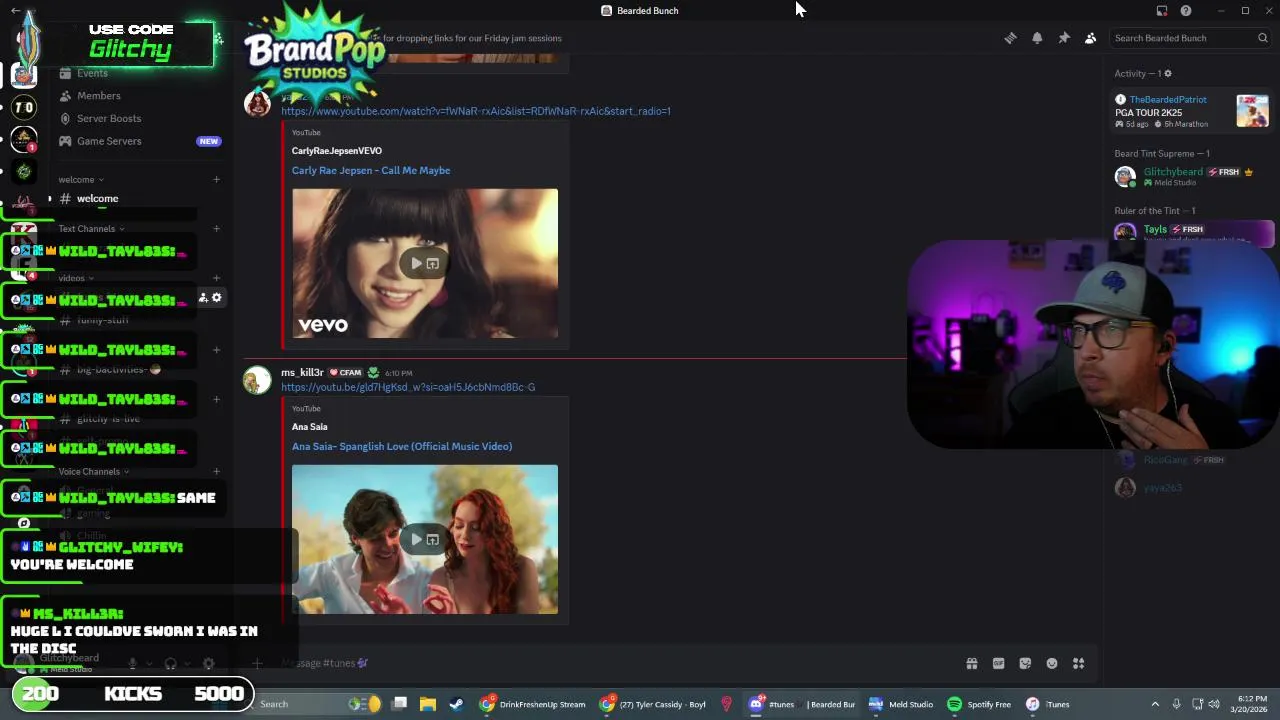The height and width of the screenshot is (720, 1280).
Task: Open ms_kill3r's username in chat
Action: [x=302, y=373]
